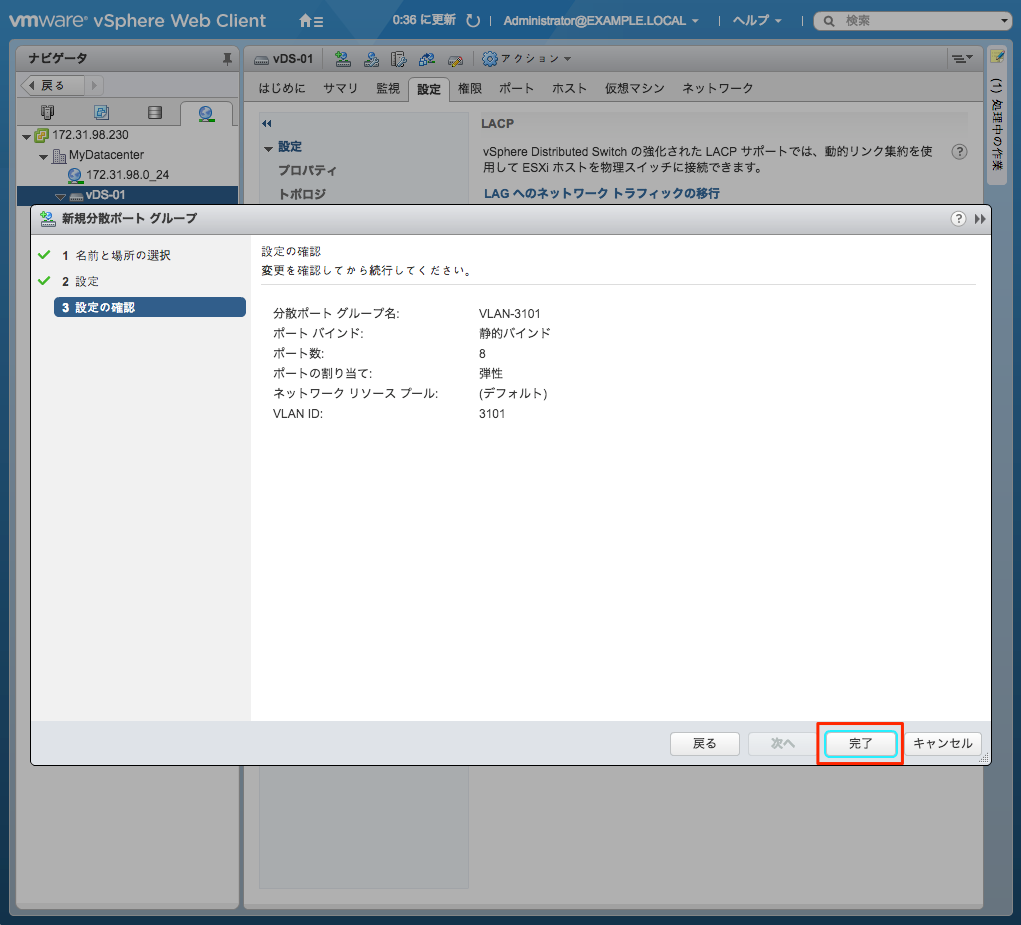1021x925 pixels.
Task: Click the wizard 戻る button
Action: click(x=705, y=743)
